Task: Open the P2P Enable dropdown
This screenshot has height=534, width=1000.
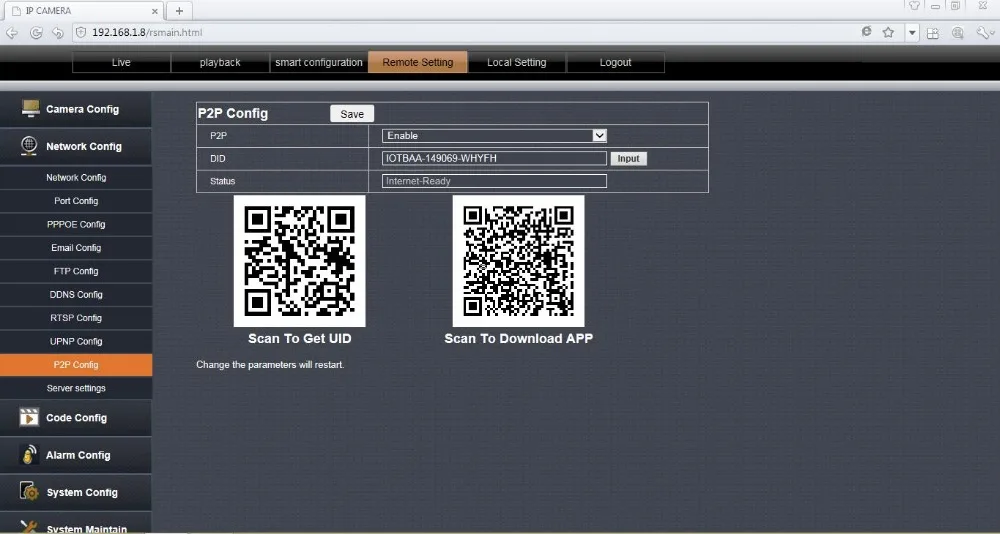Action: (494, 135)
